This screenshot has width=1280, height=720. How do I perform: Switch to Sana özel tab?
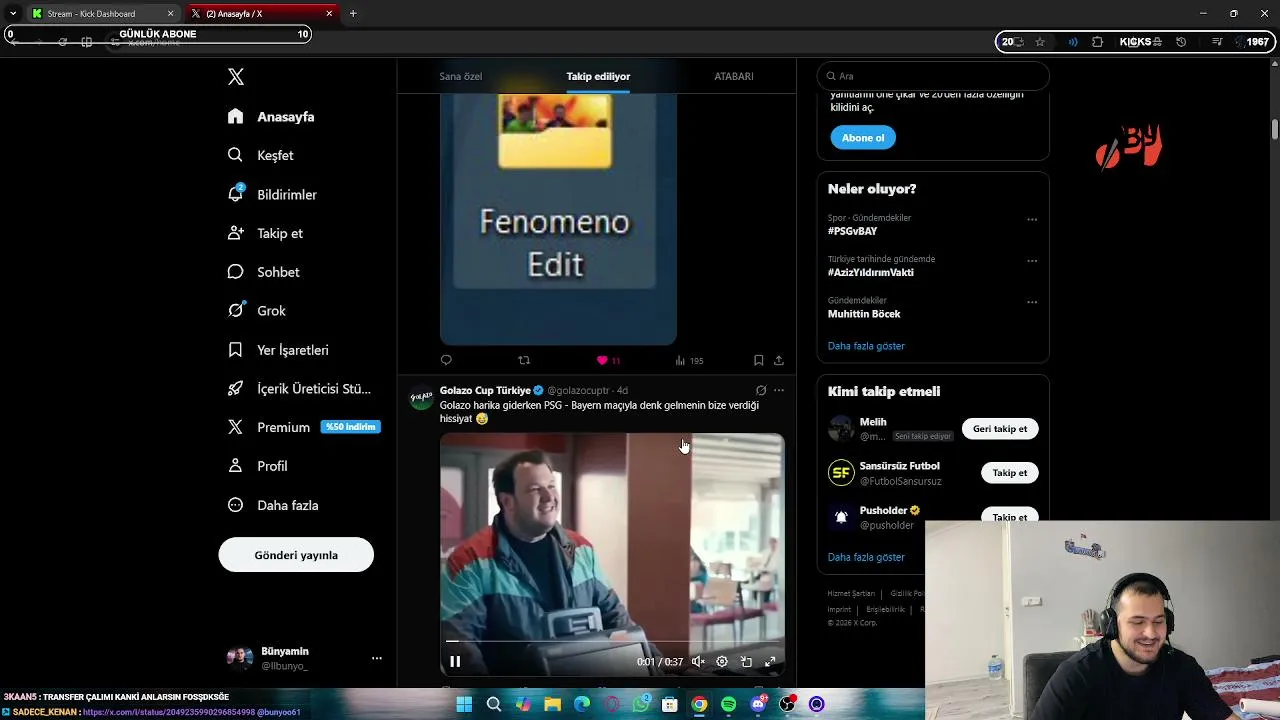(460, 76)
